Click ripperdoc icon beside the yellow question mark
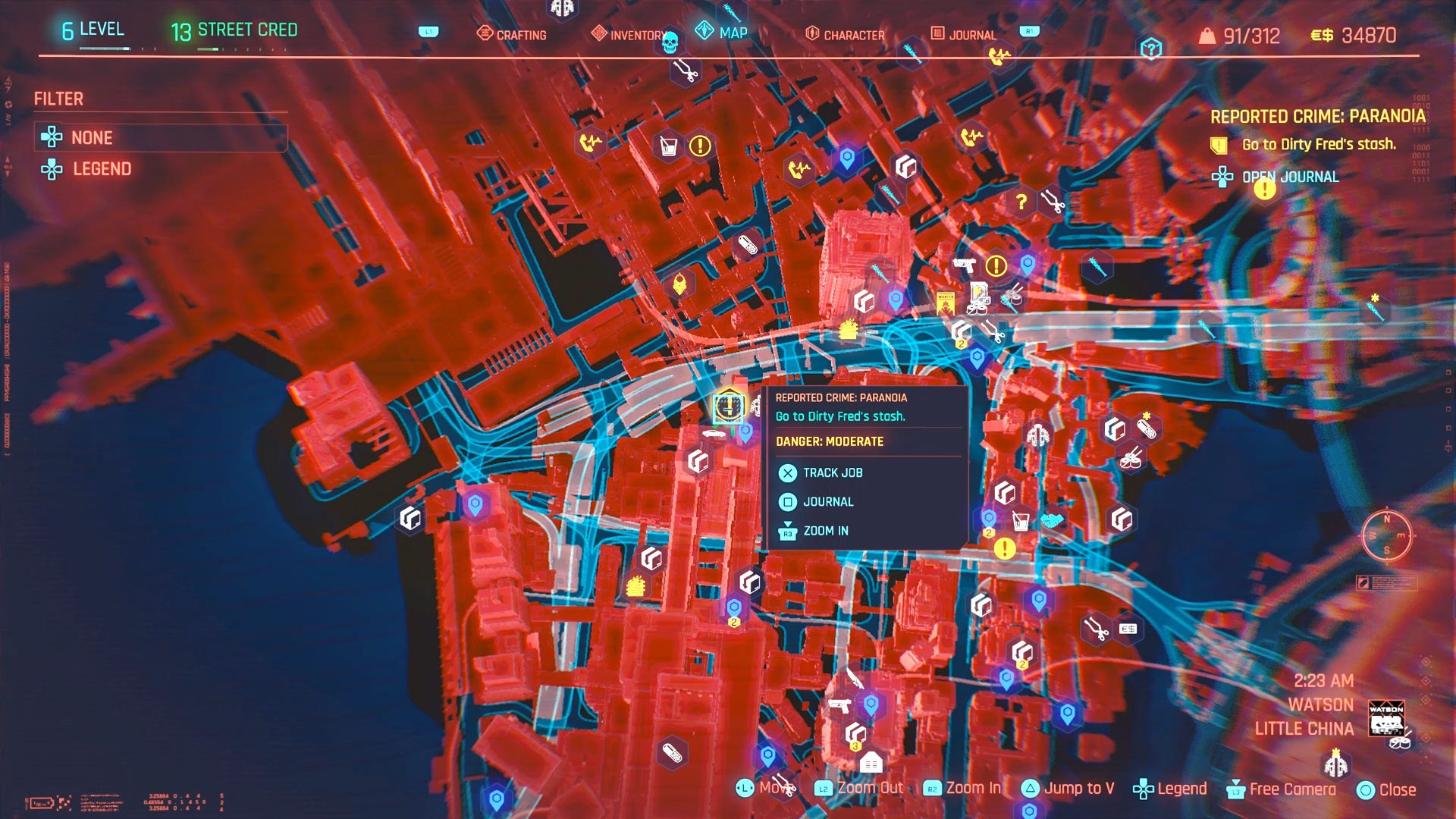 click(x=1053, y=202)
